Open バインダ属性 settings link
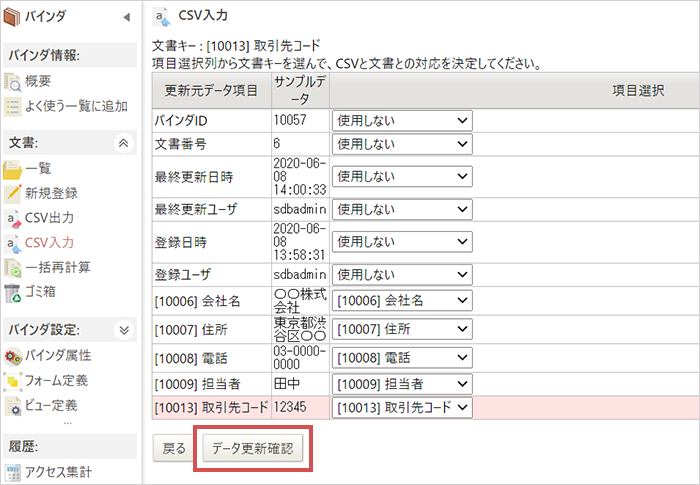 point(58,355)
